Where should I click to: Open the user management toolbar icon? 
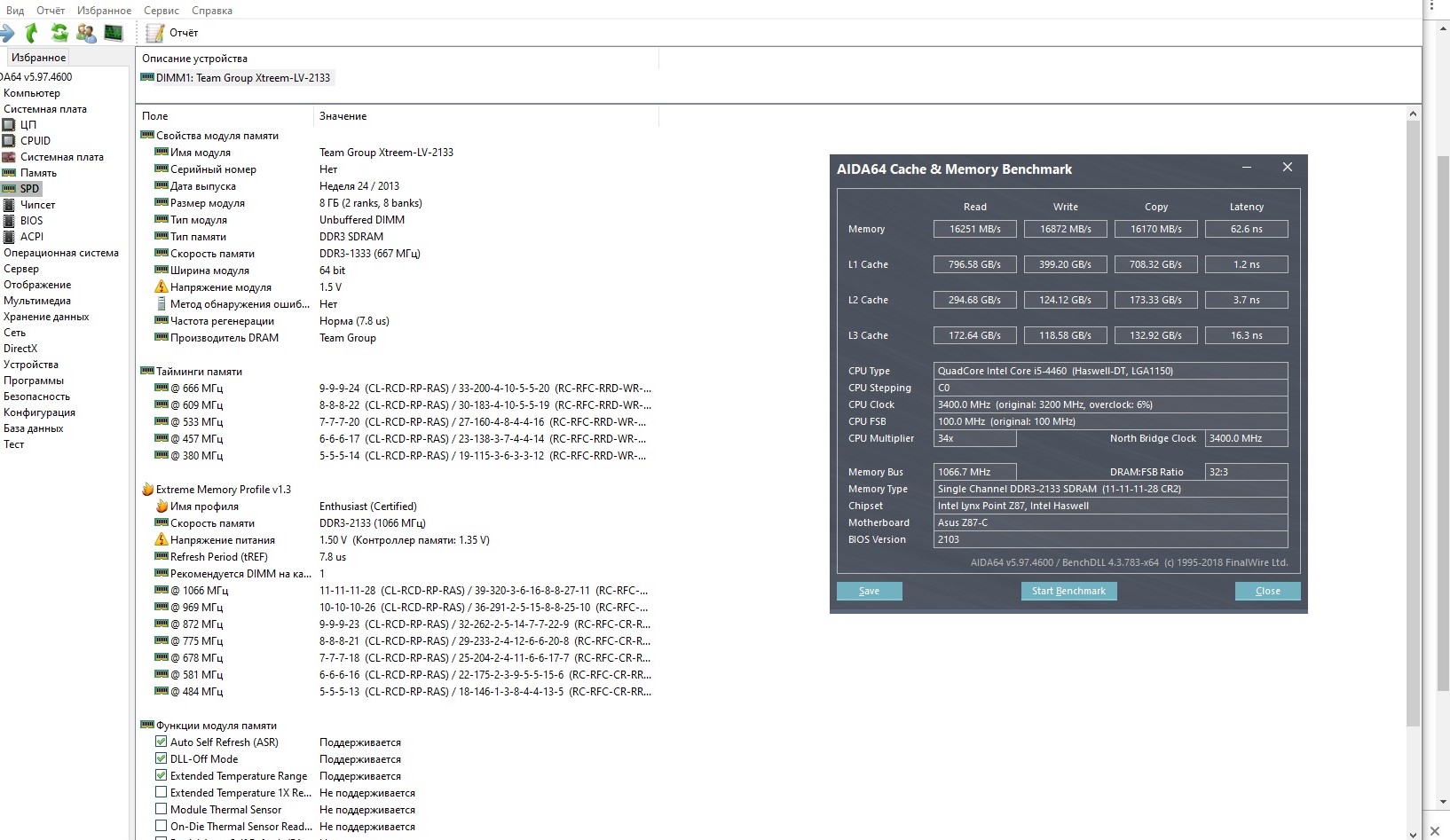86,33
